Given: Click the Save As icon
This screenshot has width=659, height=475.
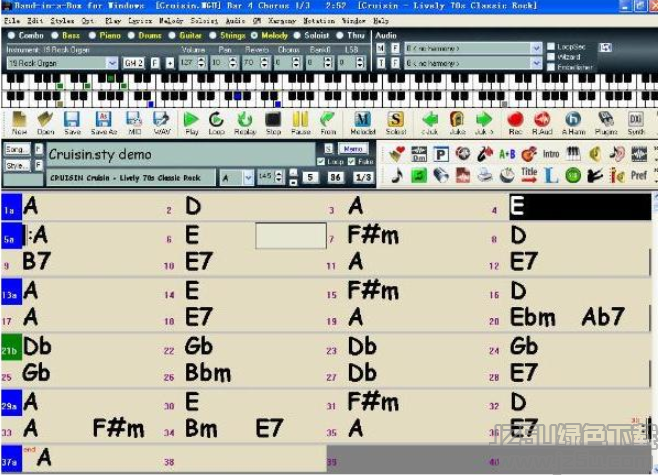Looking at the screenshot, I should [x=103, y=123].
